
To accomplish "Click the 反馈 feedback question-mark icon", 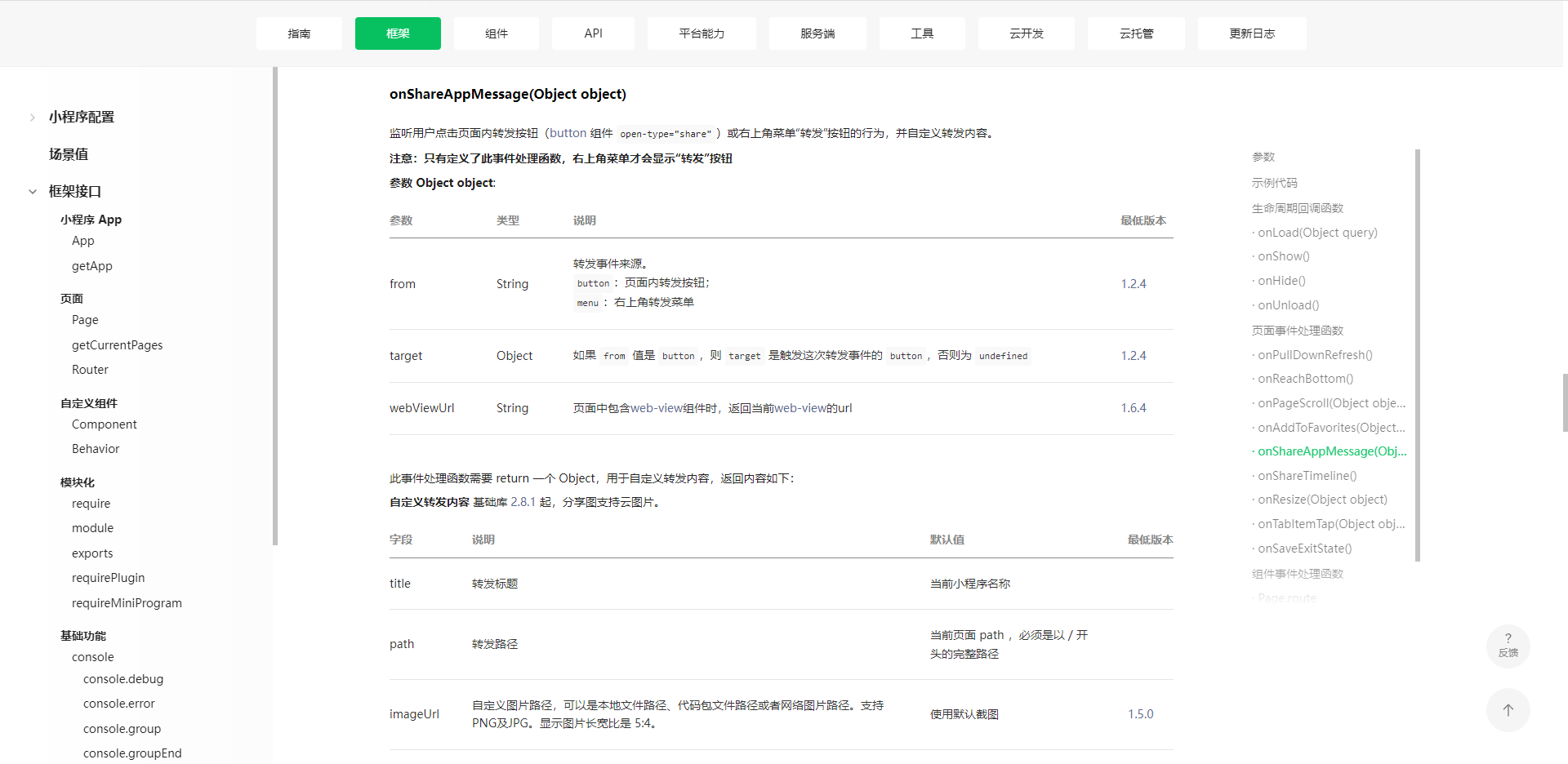I will 1508,646.
